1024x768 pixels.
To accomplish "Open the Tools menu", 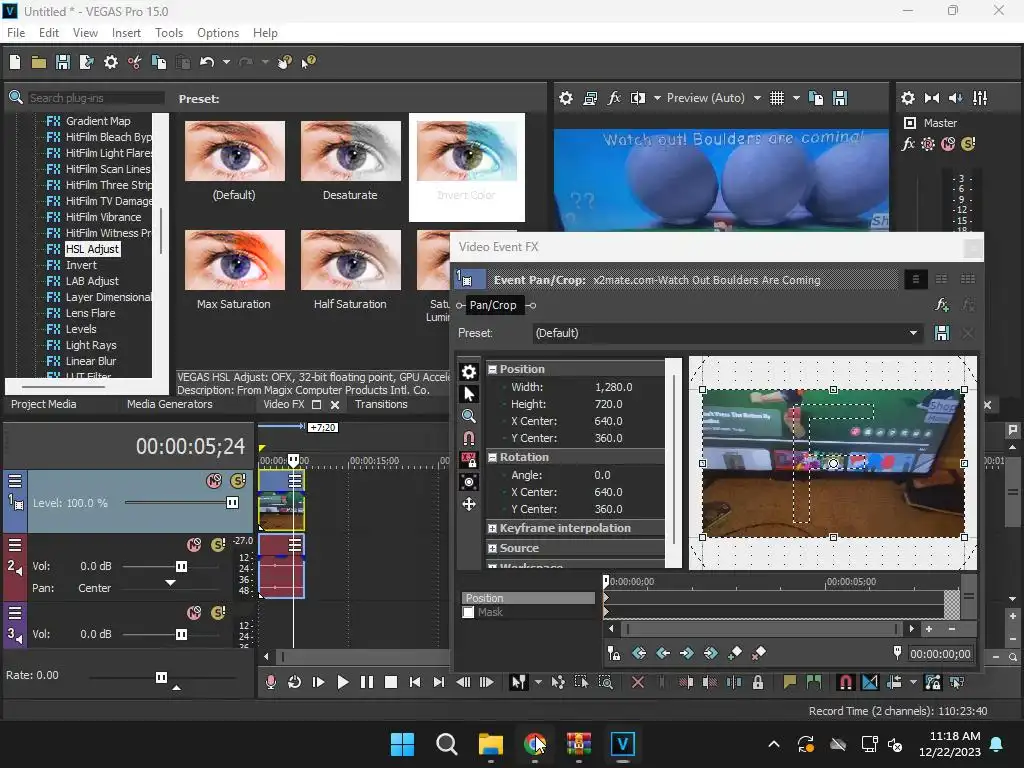I will coord(169,33).
